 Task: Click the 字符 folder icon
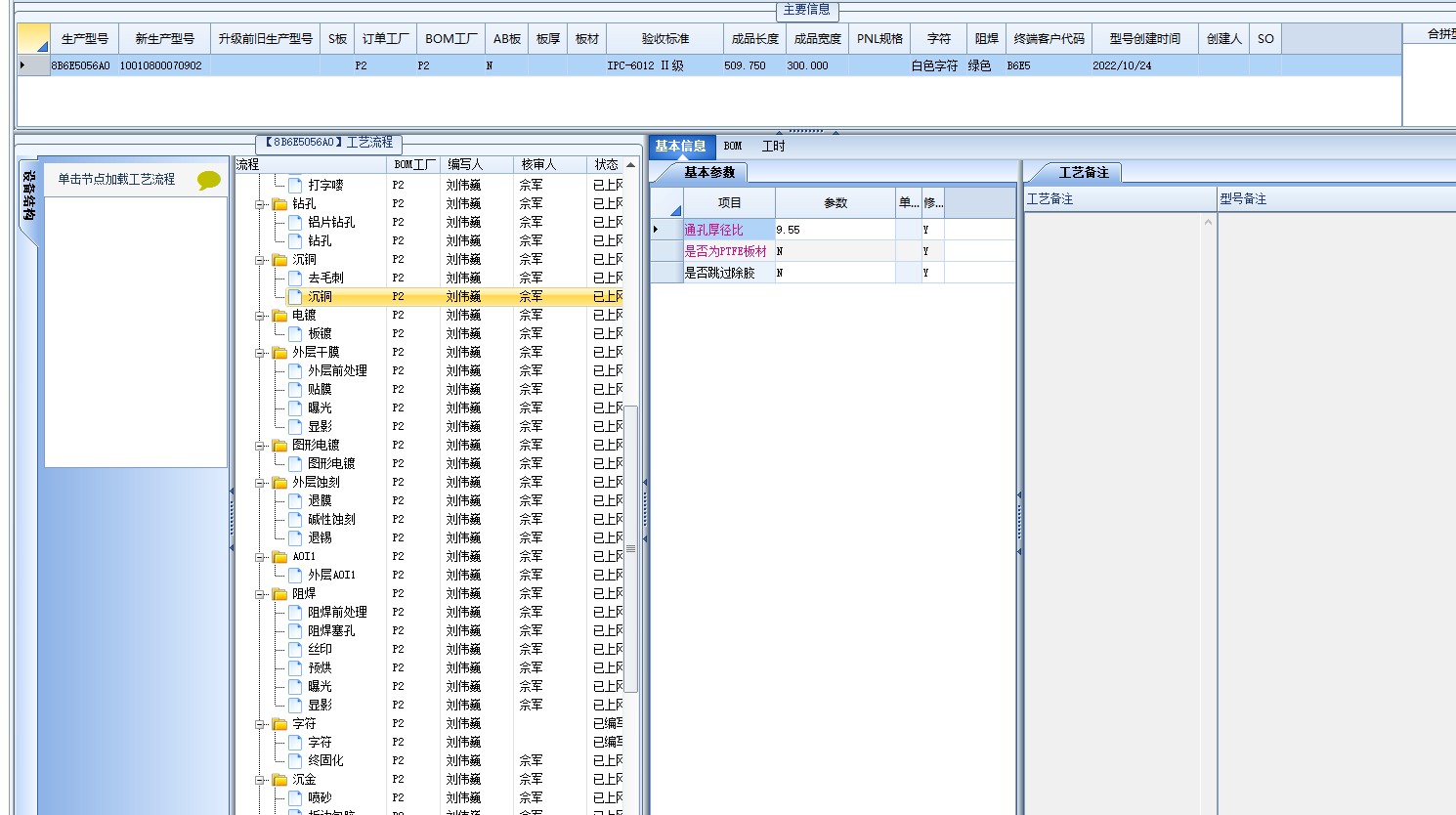[x=279, y=724]
